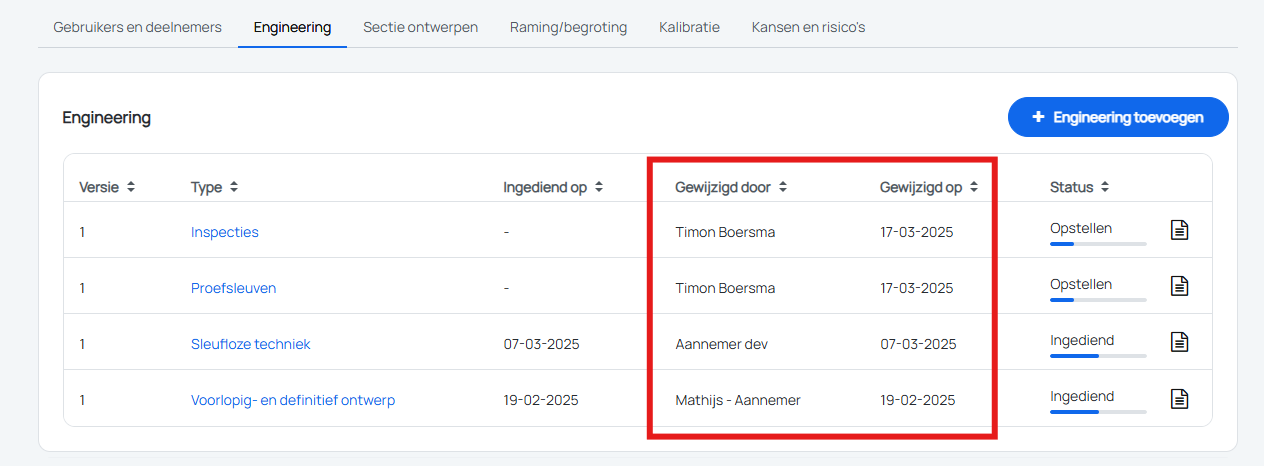Select the Kalibratie tab
Screen dimensions: 1264x466
coord(689,27)
